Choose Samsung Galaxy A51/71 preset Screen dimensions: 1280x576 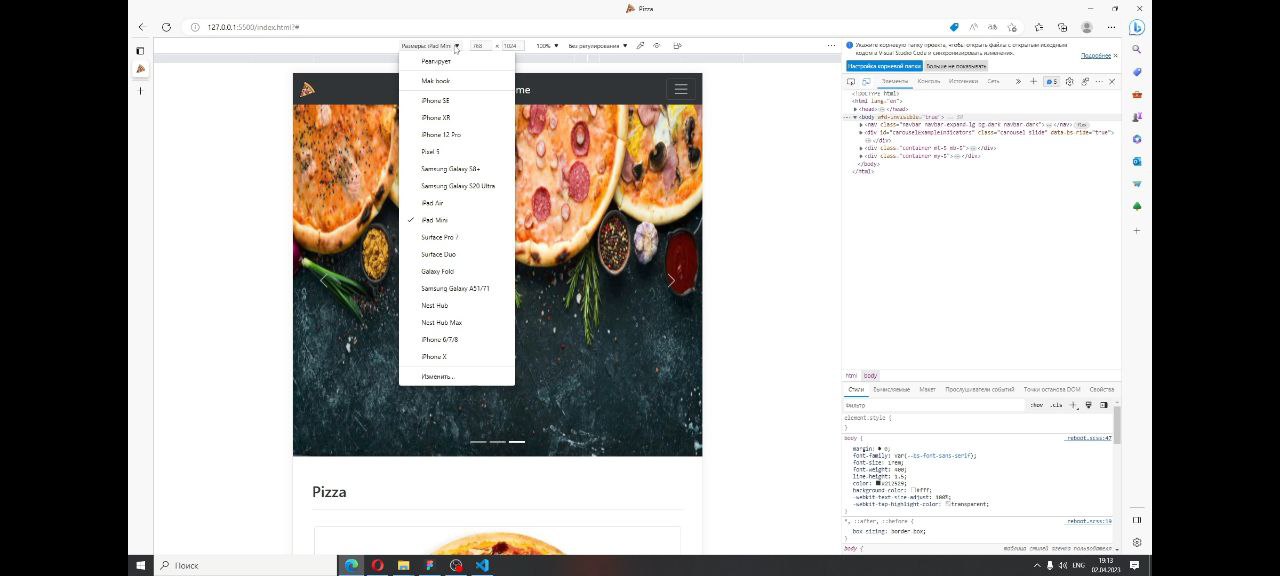pos(455,288)
